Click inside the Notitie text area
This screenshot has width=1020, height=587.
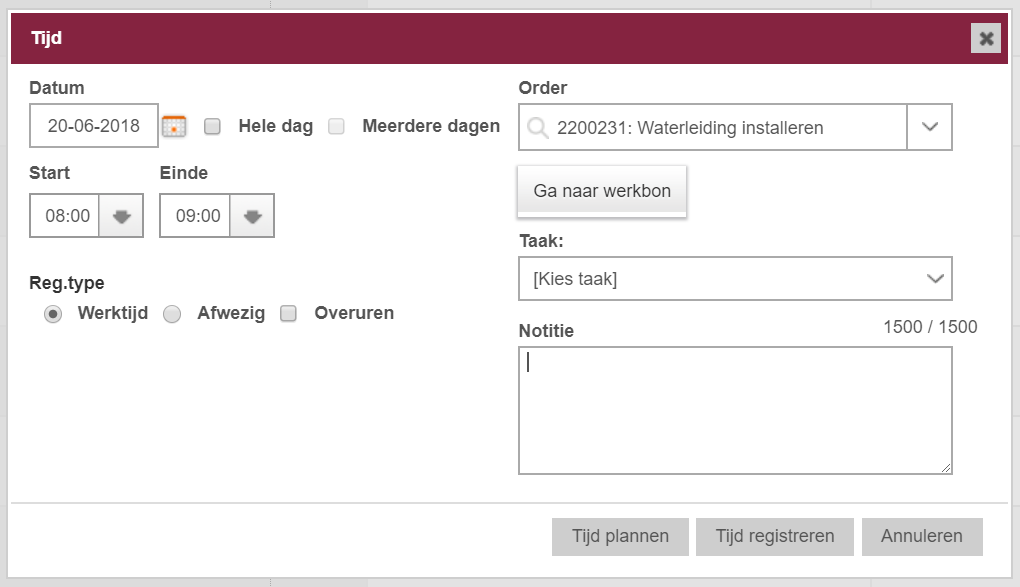[x=735, y=411]
